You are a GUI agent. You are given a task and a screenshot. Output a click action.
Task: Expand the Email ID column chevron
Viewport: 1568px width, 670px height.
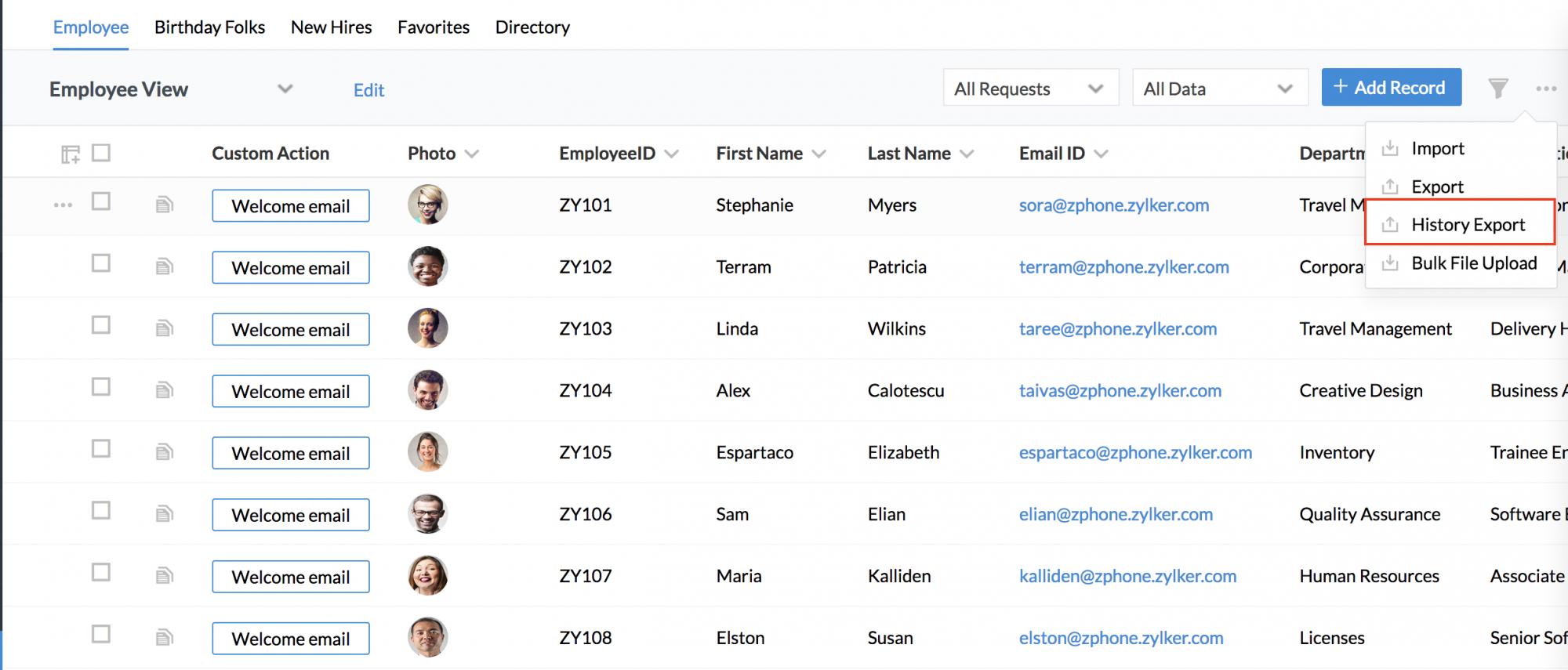[1102, 154]
